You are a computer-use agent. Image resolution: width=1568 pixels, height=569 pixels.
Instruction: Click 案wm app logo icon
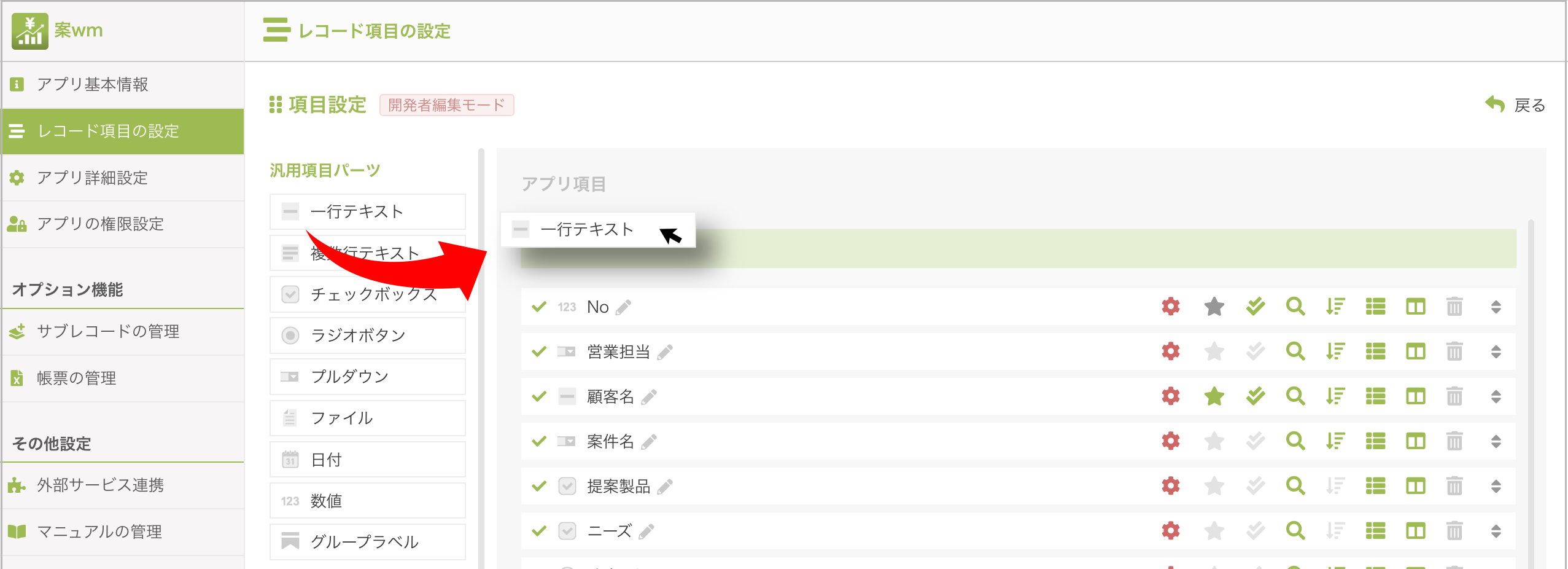point(29,31)
